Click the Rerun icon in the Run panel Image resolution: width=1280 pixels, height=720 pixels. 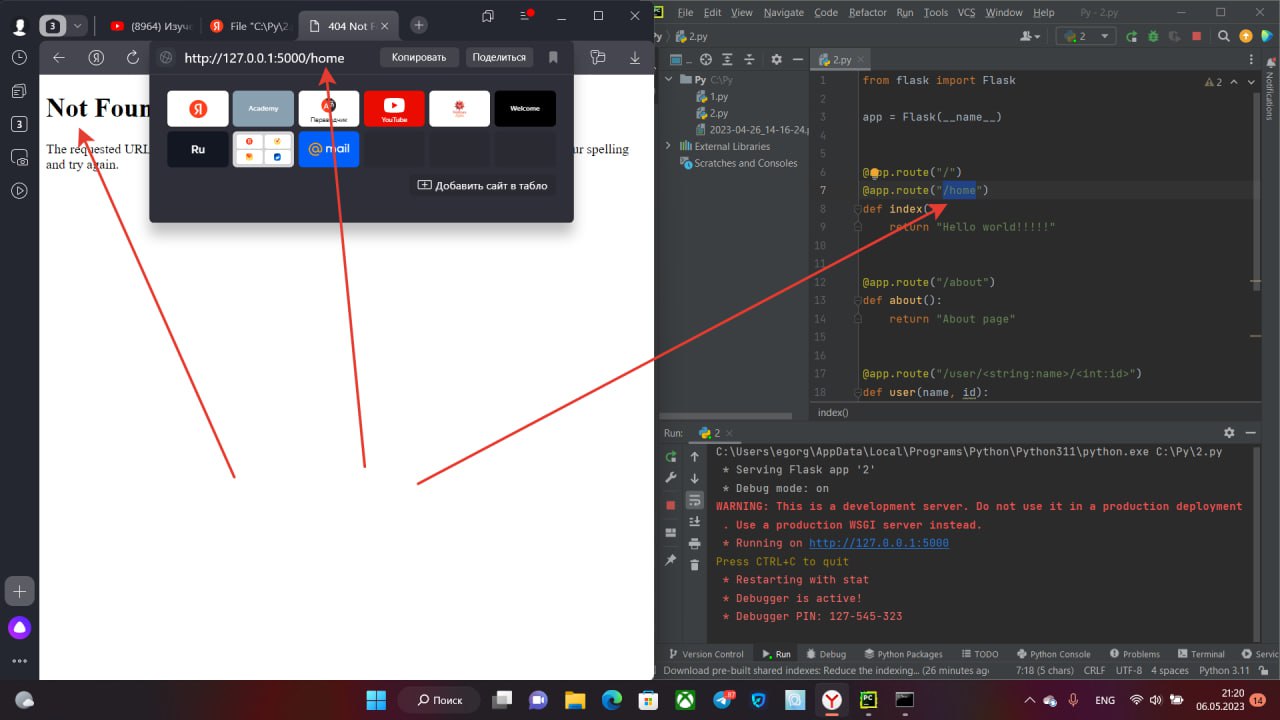671,456
